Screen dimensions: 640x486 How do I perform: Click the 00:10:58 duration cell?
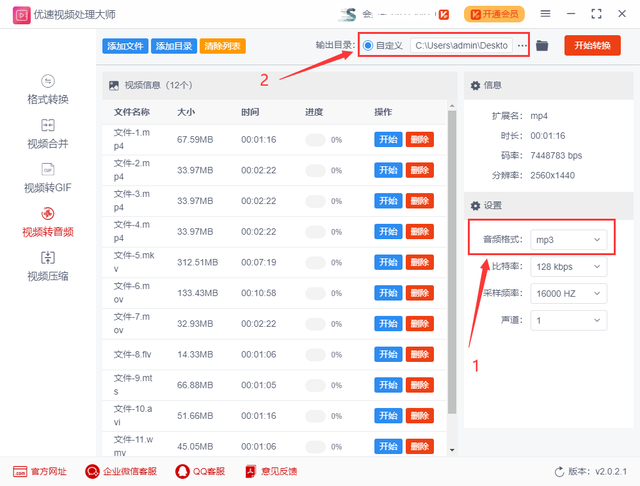tap(258, 293)
